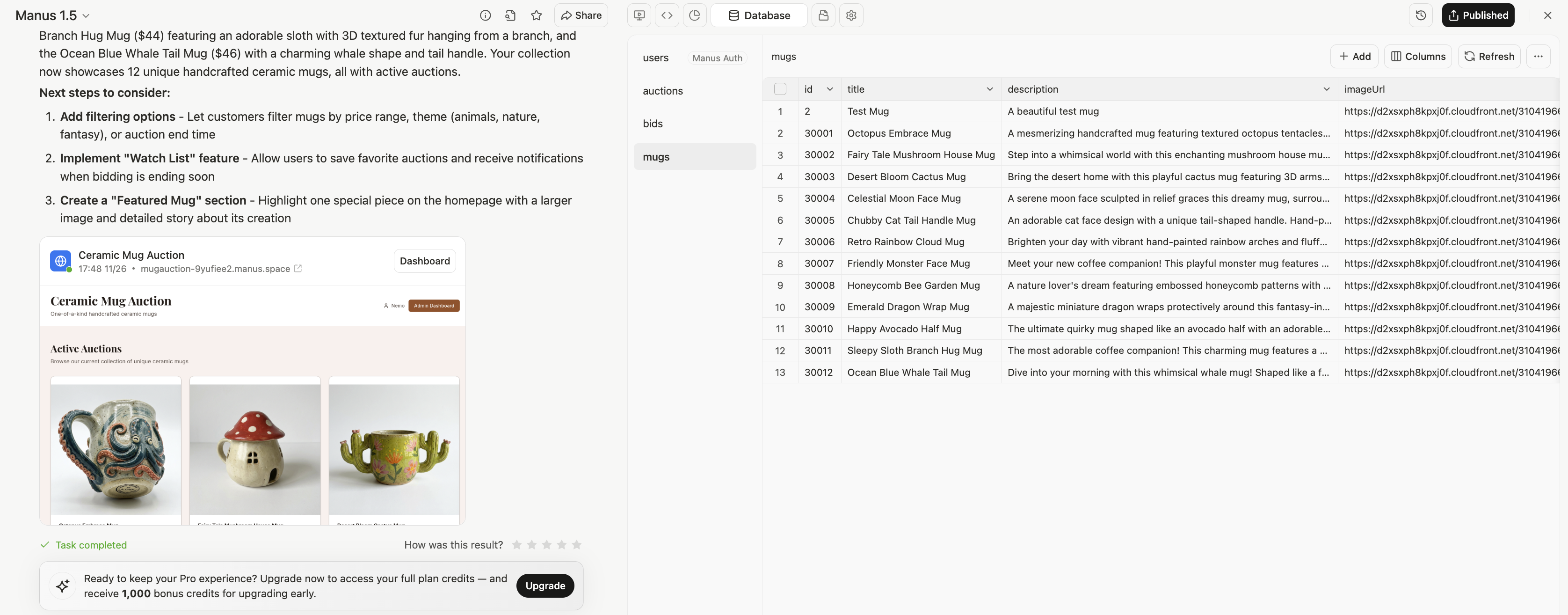The image size is (1568, 615).
Task: Open the task info icon
Action: point(485,15)
